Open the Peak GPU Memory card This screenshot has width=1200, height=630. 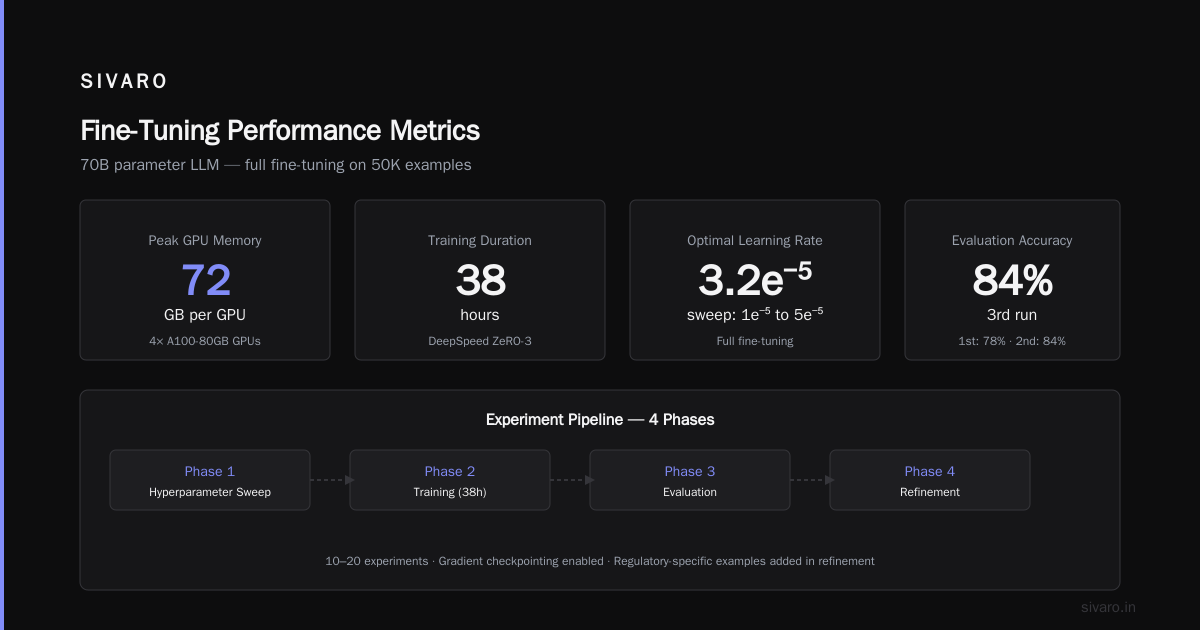205,280
